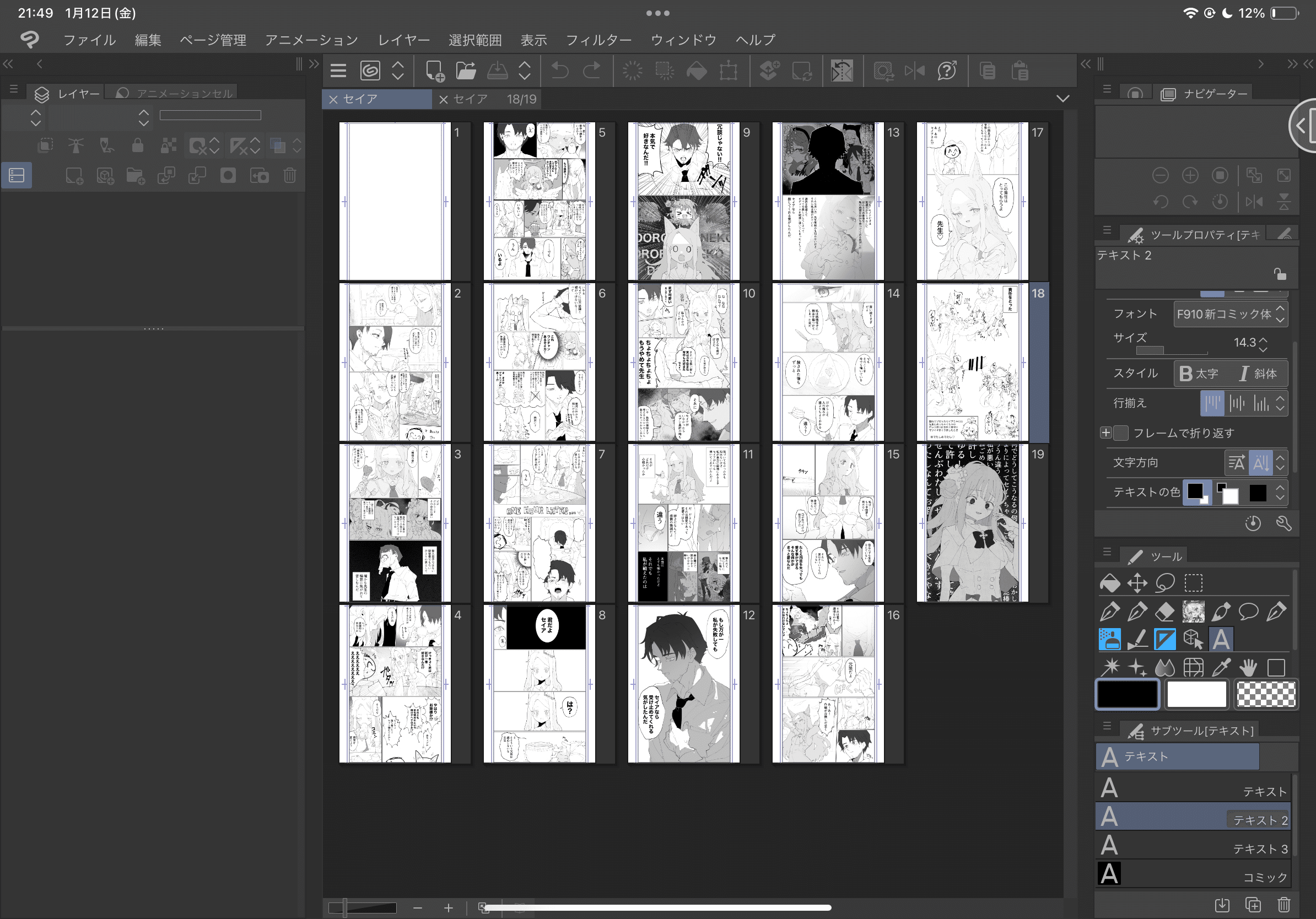Click the Undo arrow in command bar

coord(559,71)
